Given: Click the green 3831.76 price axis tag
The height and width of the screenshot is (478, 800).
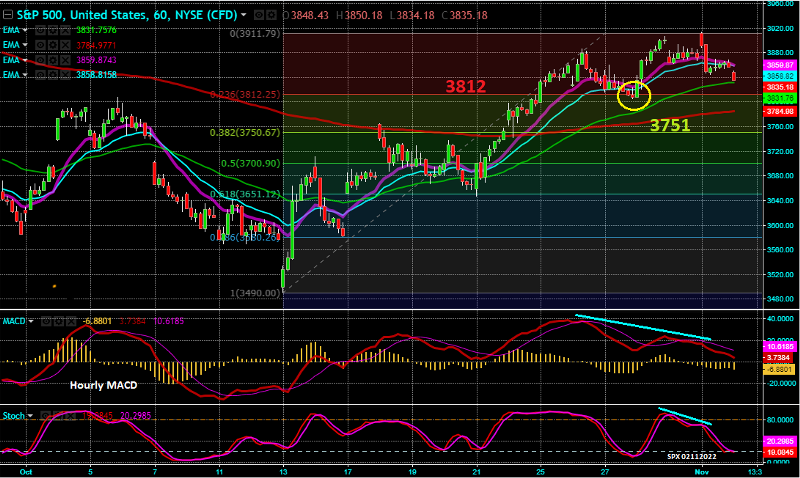Looking at the screenshot, I should pos(780,98).
